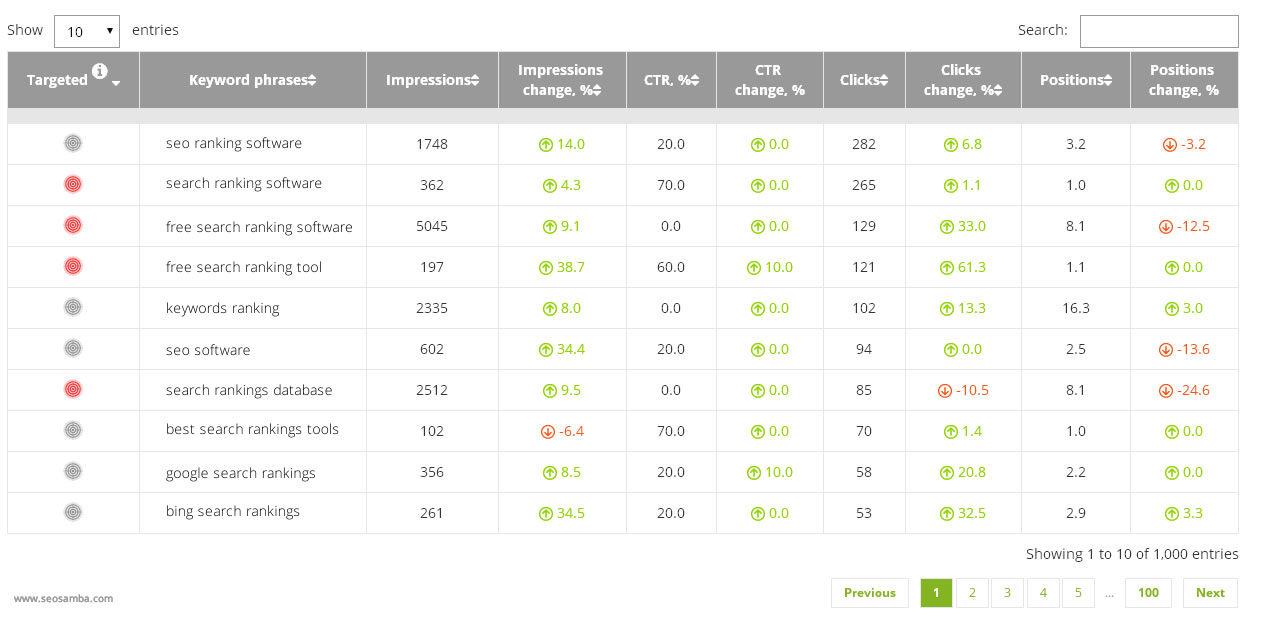Viewport: 1266px width, 618px height.
Task: Click the down-arrow icon beside -13.6 positions change
Action: click(x=1165, y=349)
